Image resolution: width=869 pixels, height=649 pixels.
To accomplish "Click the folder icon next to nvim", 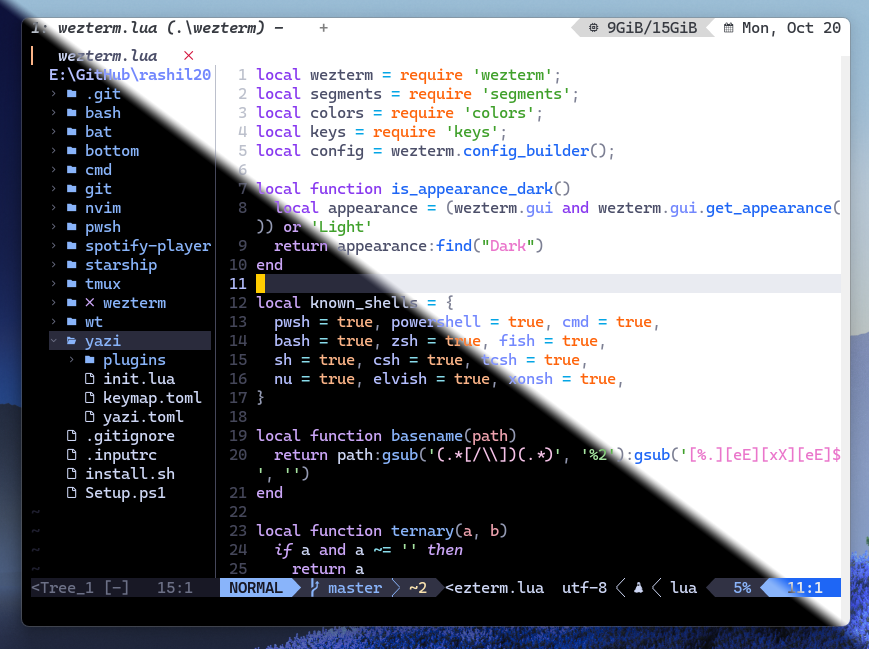I will [71, 208].
